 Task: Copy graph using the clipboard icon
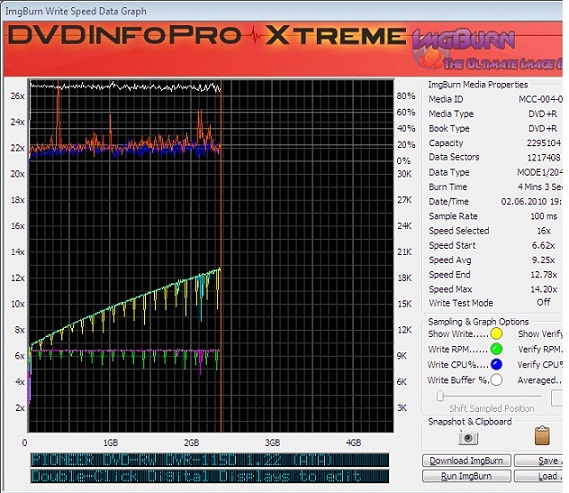(542, 435)
